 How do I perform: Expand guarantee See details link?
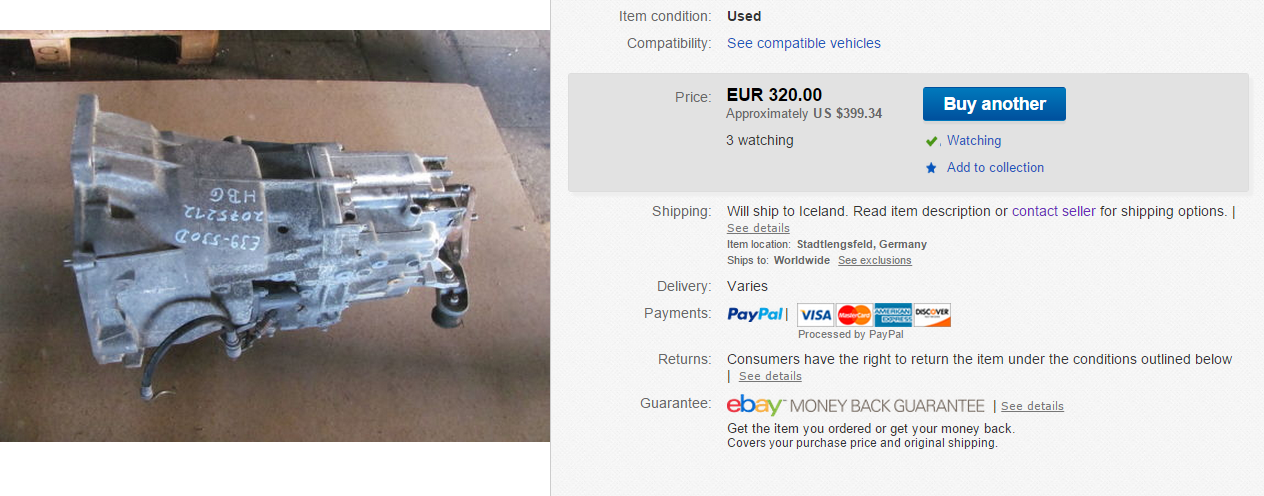[x=1032, y=406]
